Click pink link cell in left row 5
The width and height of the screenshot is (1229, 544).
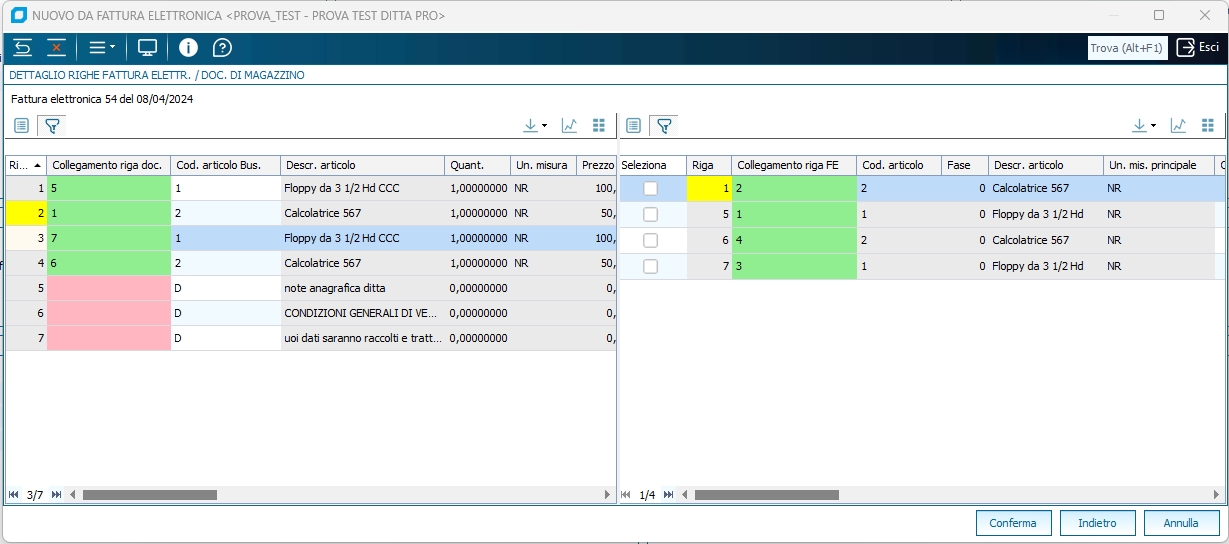[x=108, y=288]
